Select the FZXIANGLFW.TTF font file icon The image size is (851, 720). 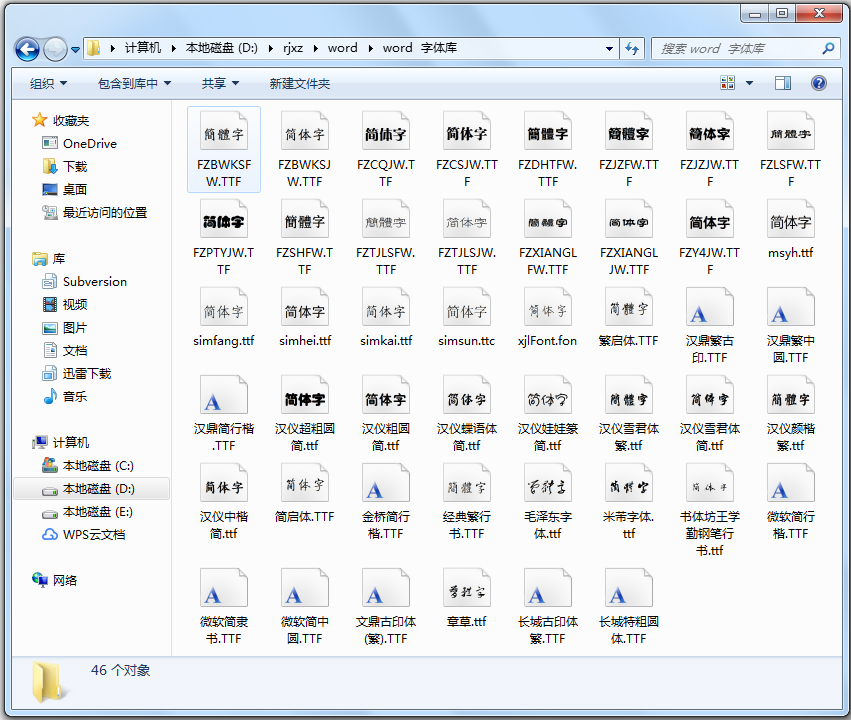point(548,219)
